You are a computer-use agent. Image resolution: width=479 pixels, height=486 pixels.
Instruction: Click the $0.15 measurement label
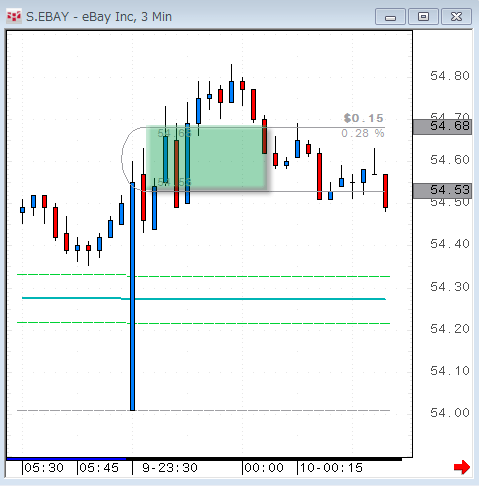[364, 118]
